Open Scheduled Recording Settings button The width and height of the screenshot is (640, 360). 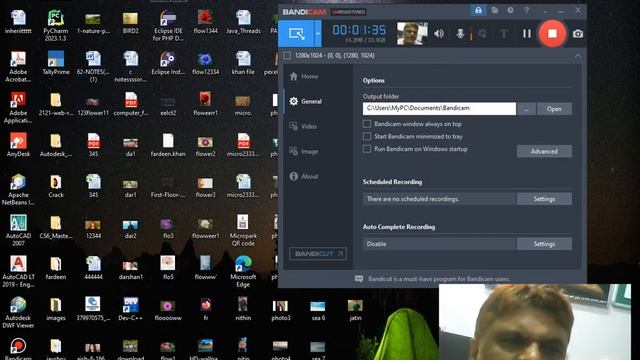[x=544, y=199]
